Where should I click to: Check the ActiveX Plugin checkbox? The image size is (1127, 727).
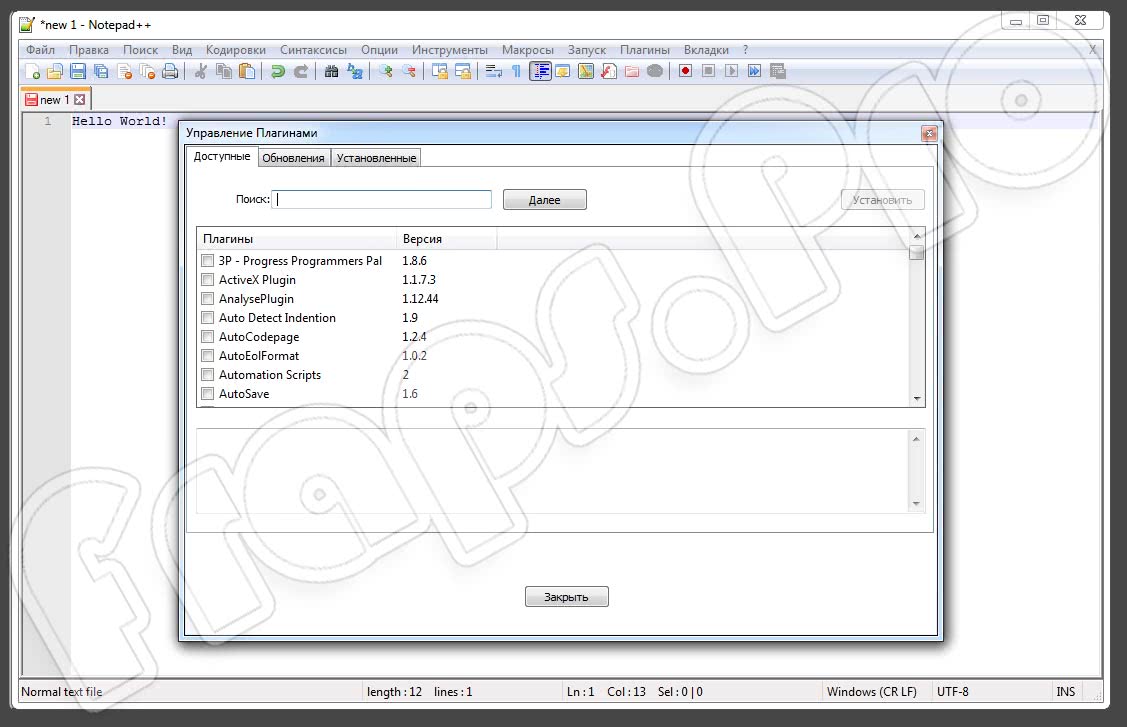tap(208, 280)
